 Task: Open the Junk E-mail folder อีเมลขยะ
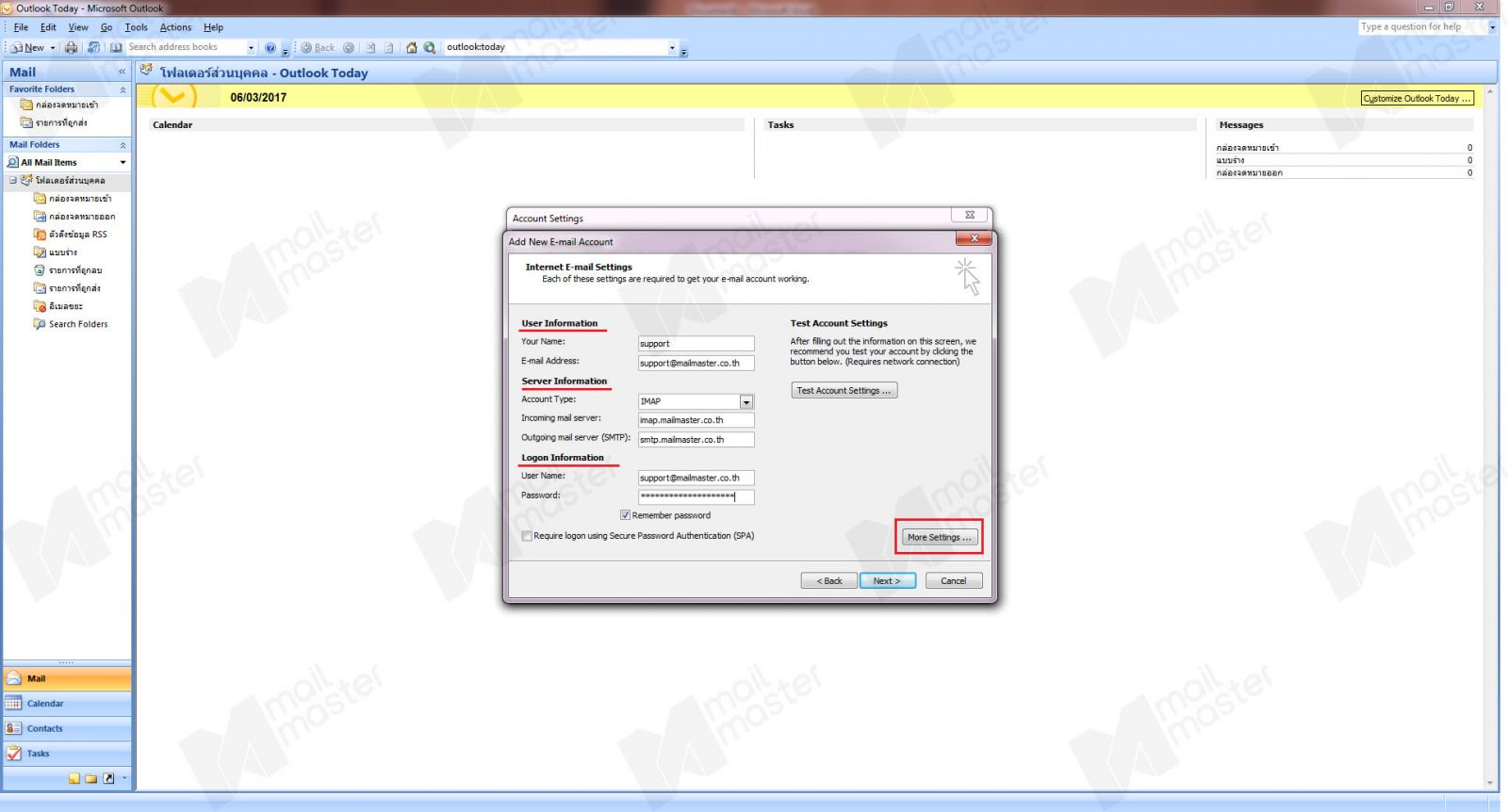pos(58,306)
